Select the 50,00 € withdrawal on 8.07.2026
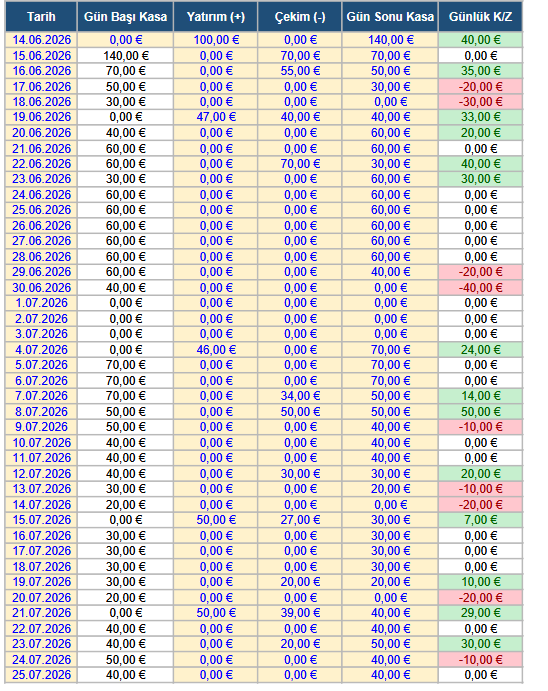 click(x=300, y=412)
